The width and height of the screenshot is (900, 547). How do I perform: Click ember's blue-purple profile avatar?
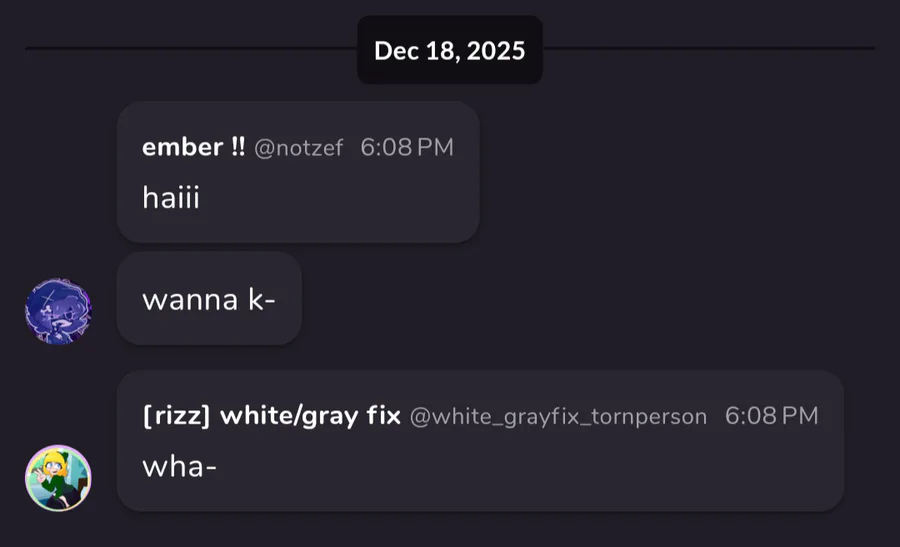point(58,312)
